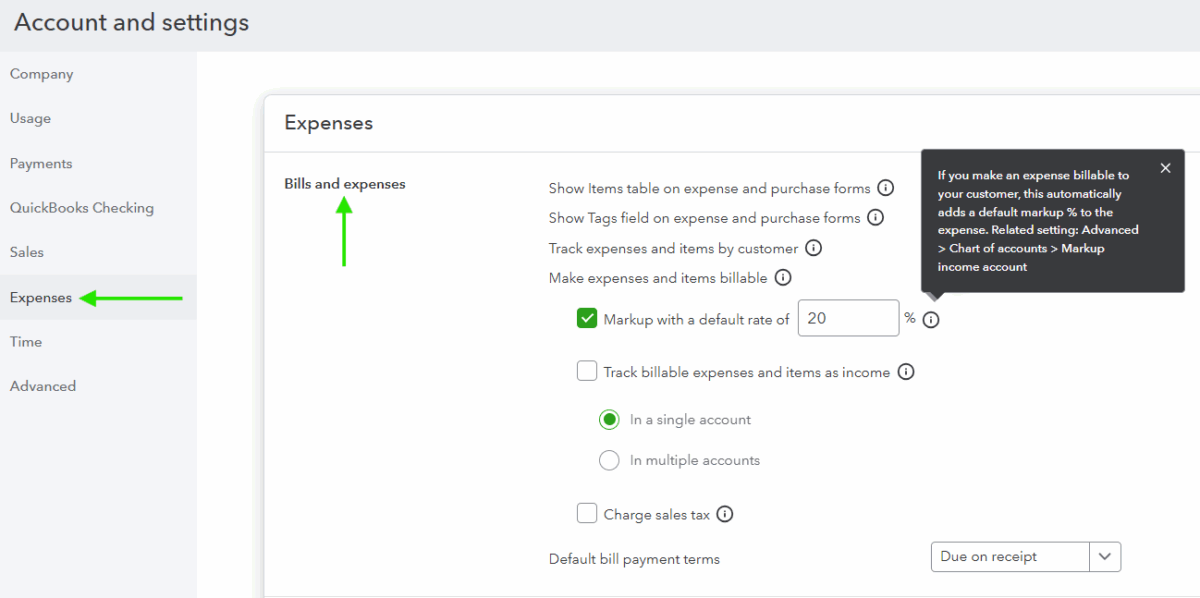
Task: Switch to the Sales settings section
Action: [x=28, y=251]
